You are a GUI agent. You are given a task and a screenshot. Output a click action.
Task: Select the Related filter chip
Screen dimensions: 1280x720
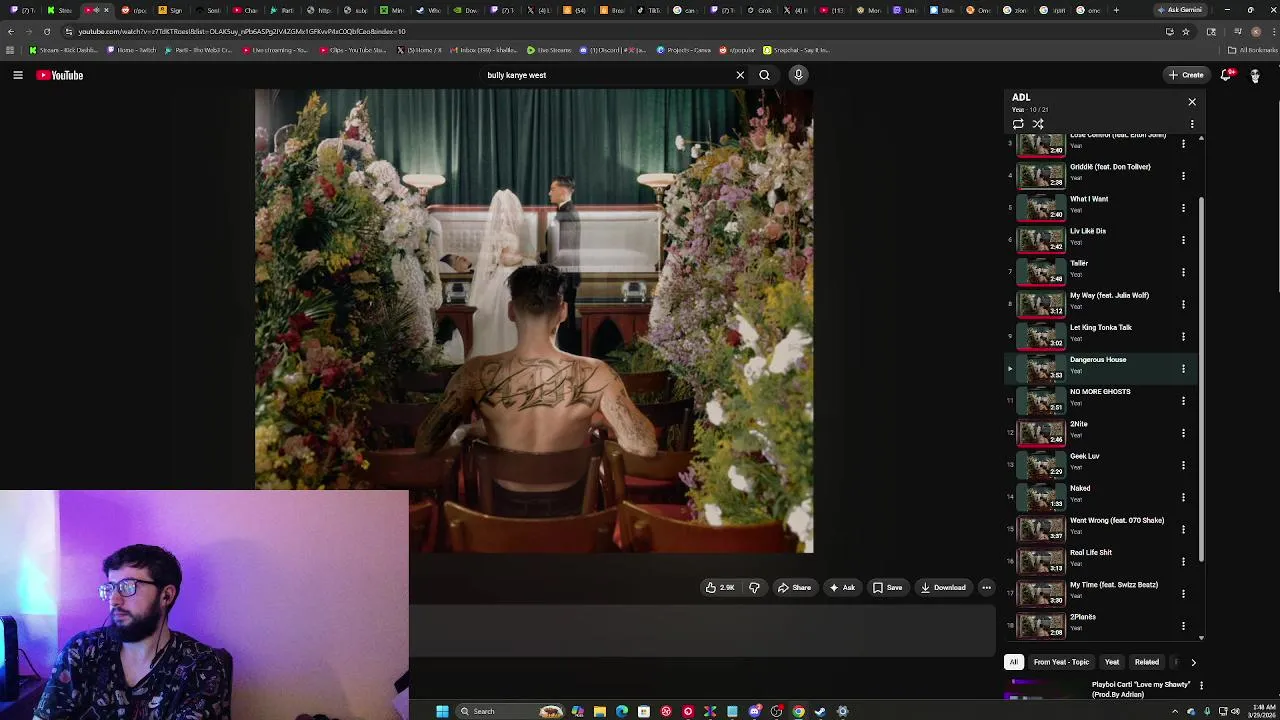point(1147,662)
